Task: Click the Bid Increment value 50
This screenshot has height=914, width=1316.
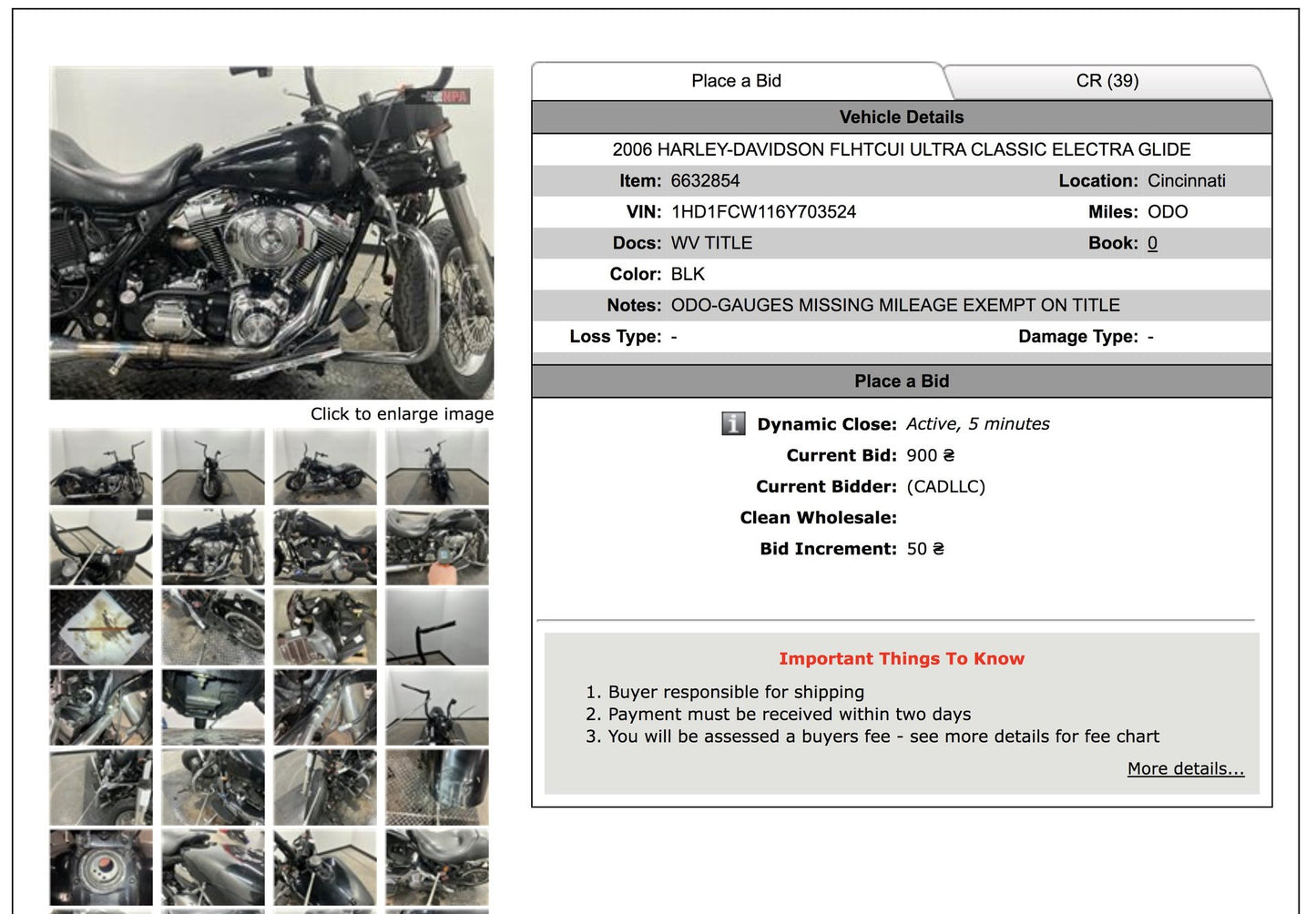Action: click(924, 549)
